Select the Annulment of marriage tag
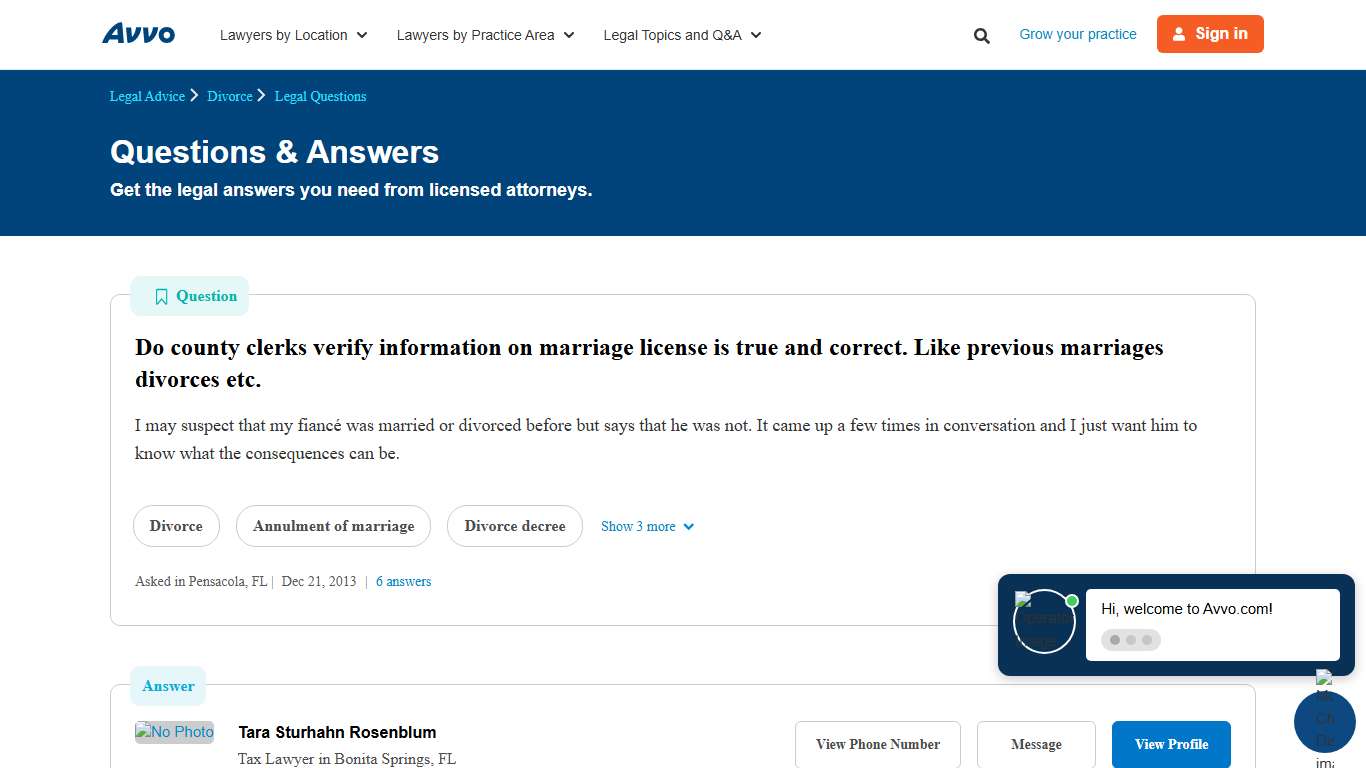 pyautogui.click(x=333, y=526)
